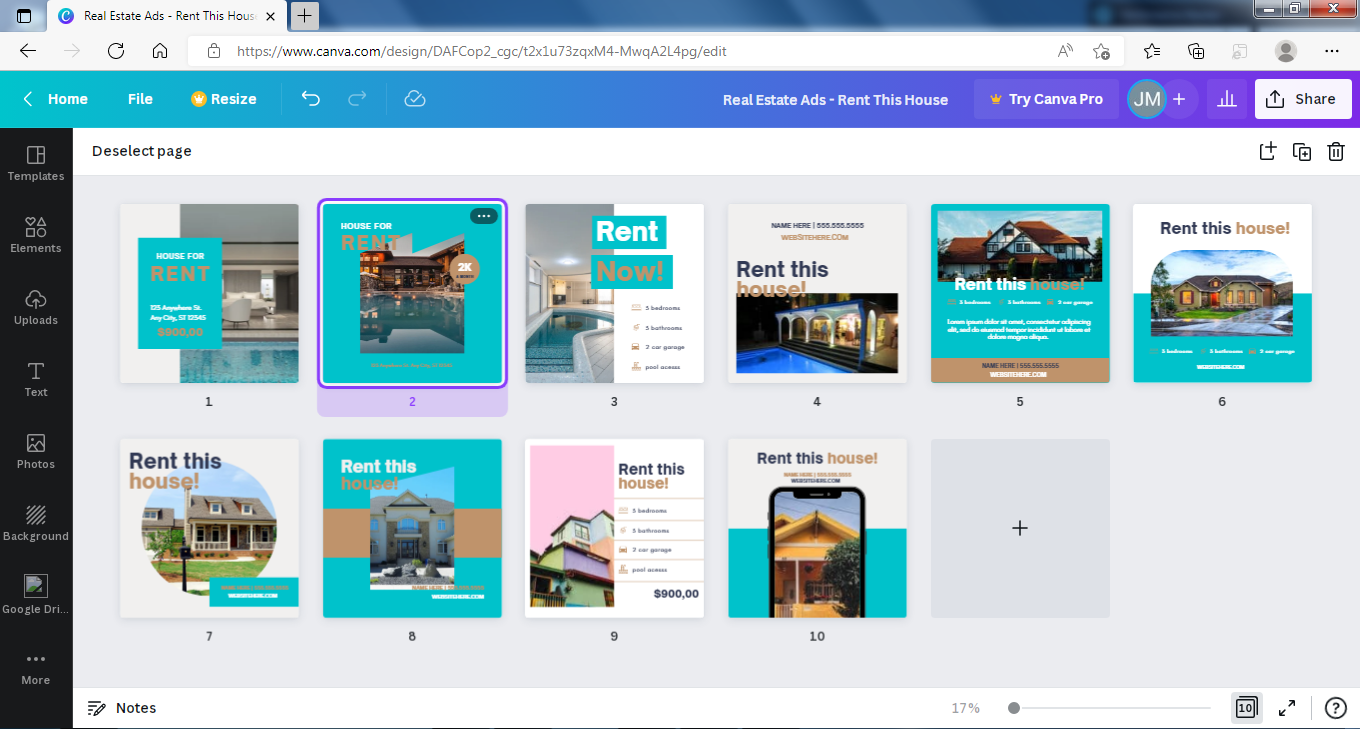Open the browser profile icon
Screen dimensions: 1360x729
(1286, 51)
